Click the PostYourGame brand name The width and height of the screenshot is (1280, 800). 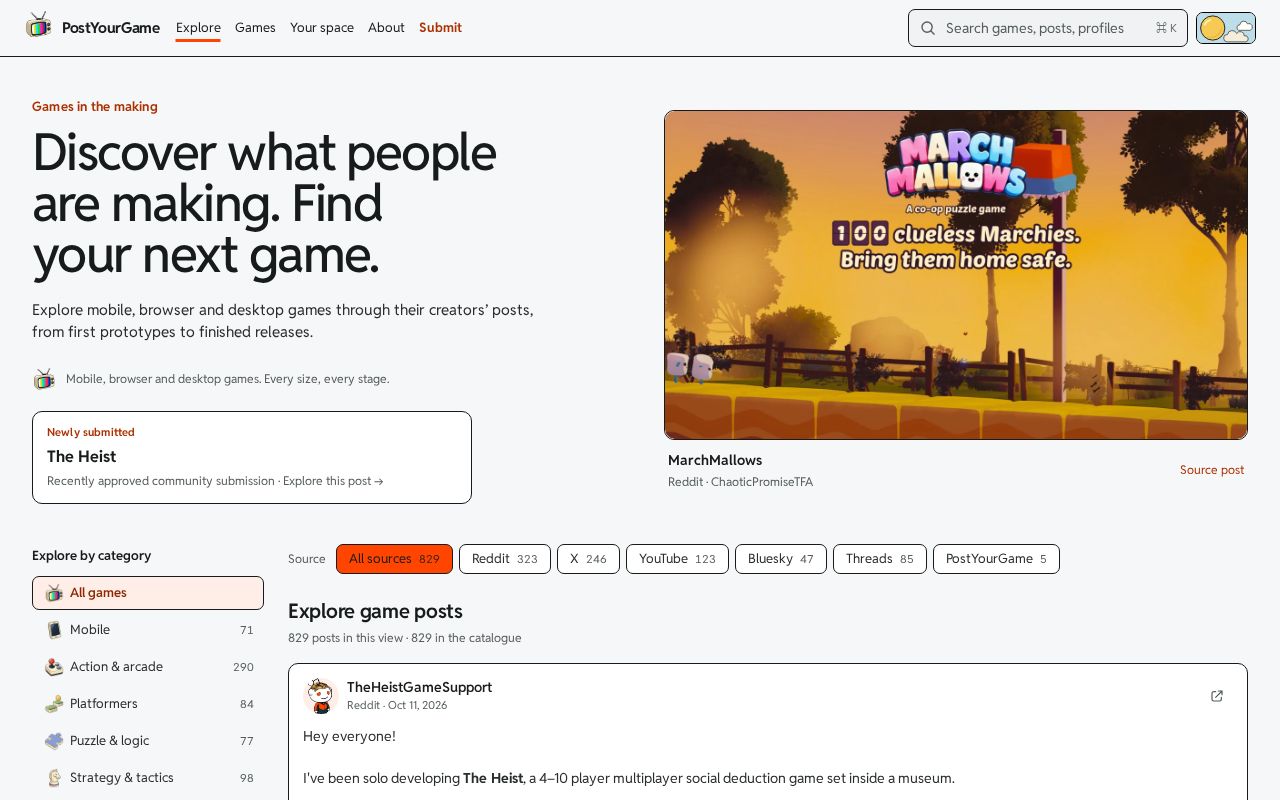coord(111,28)
